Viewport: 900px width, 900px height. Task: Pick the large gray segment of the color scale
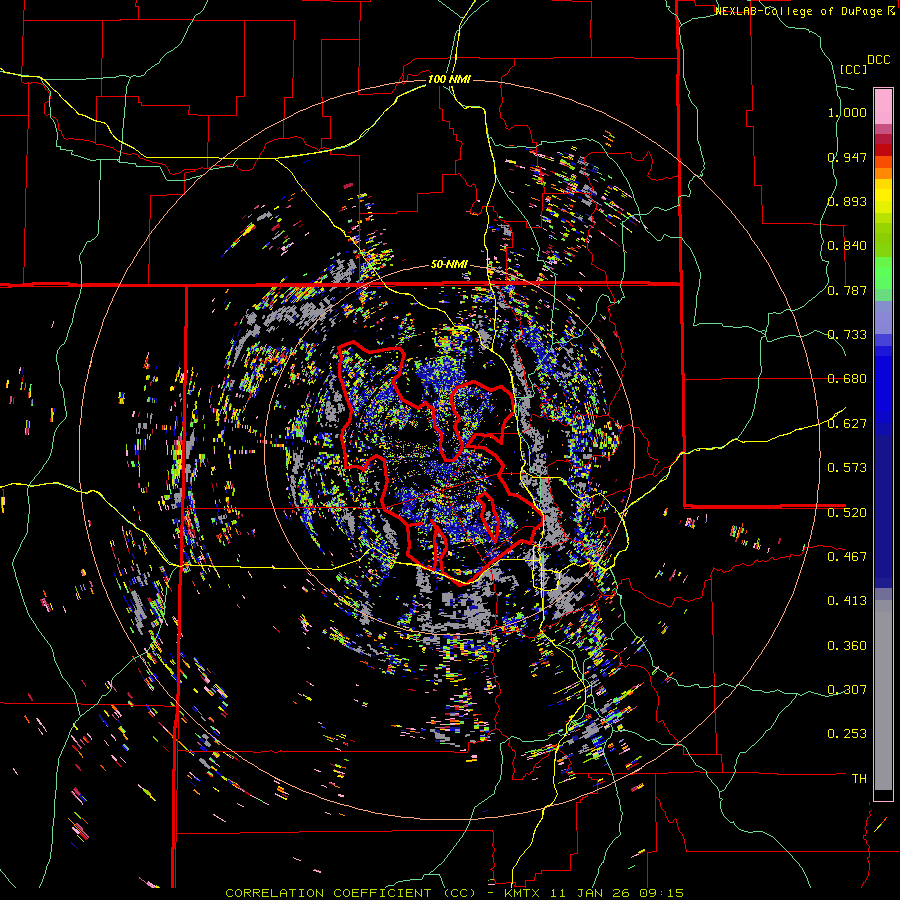pyautogui.click(x=883, y=700)
